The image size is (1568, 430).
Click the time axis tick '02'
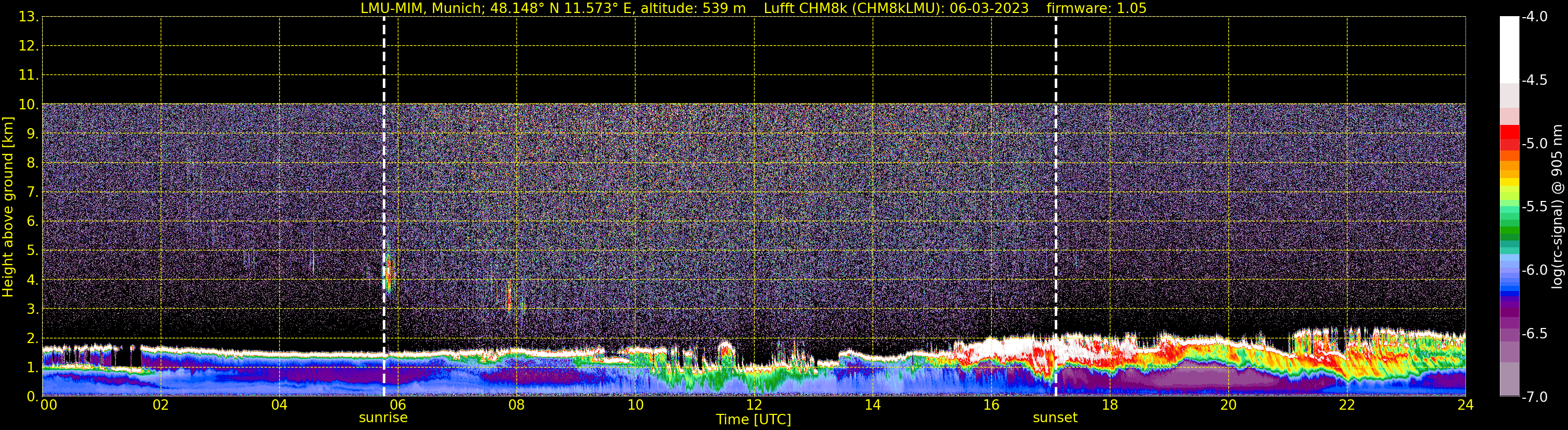click(161, 405)
